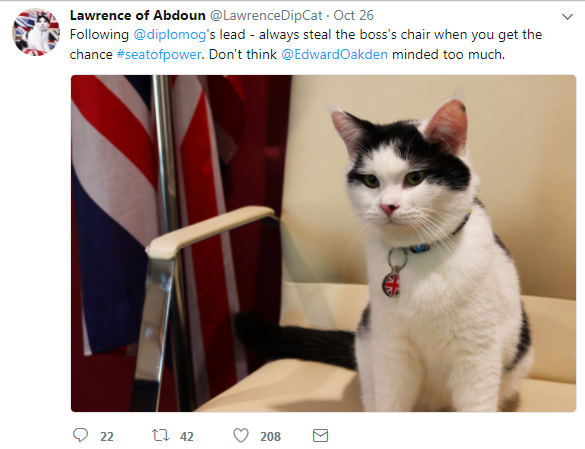Open the @LawrenceDipCat handle
The image size is (585, 449).
click(266, 15)
